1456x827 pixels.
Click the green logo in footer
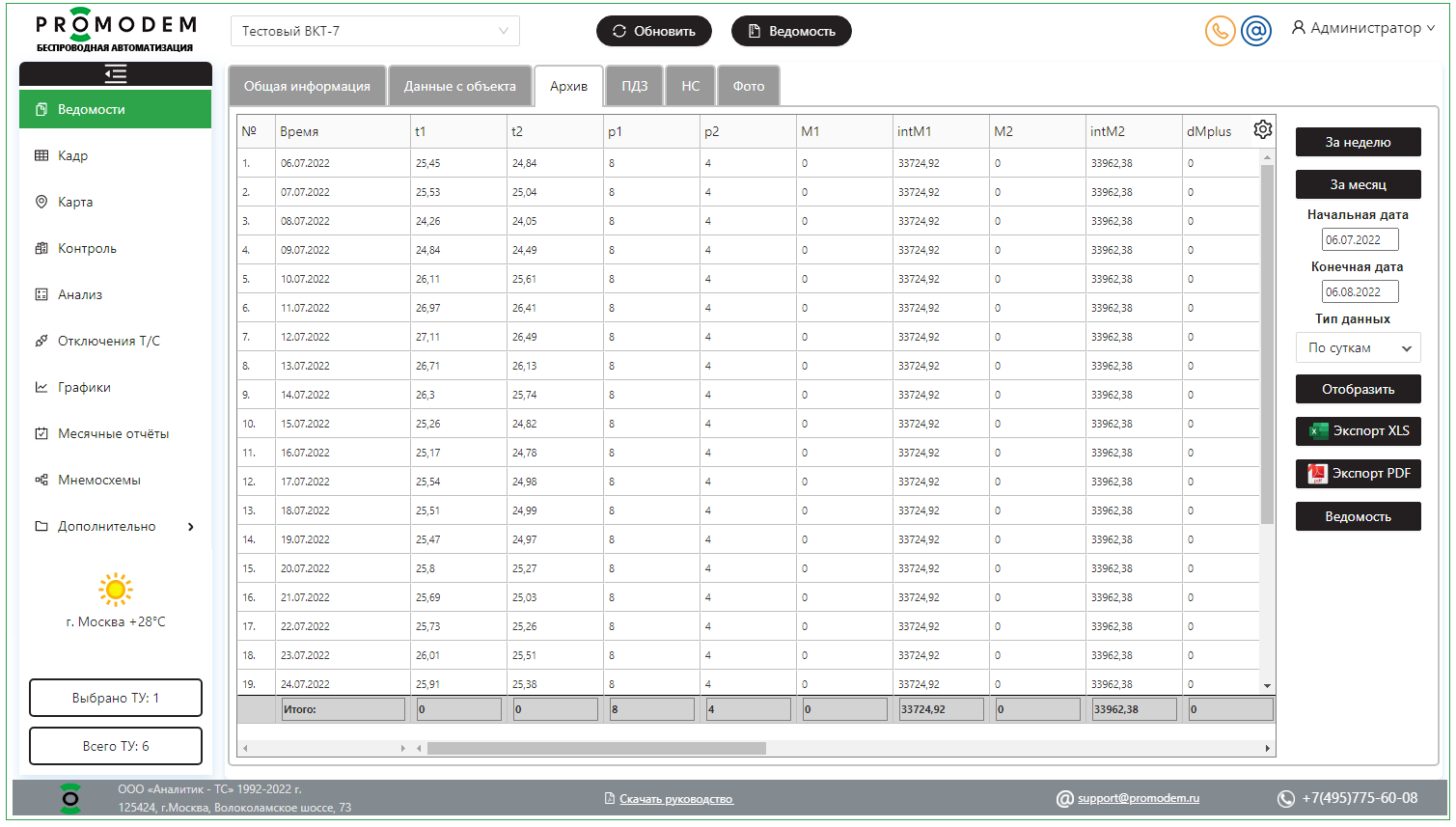70,798
